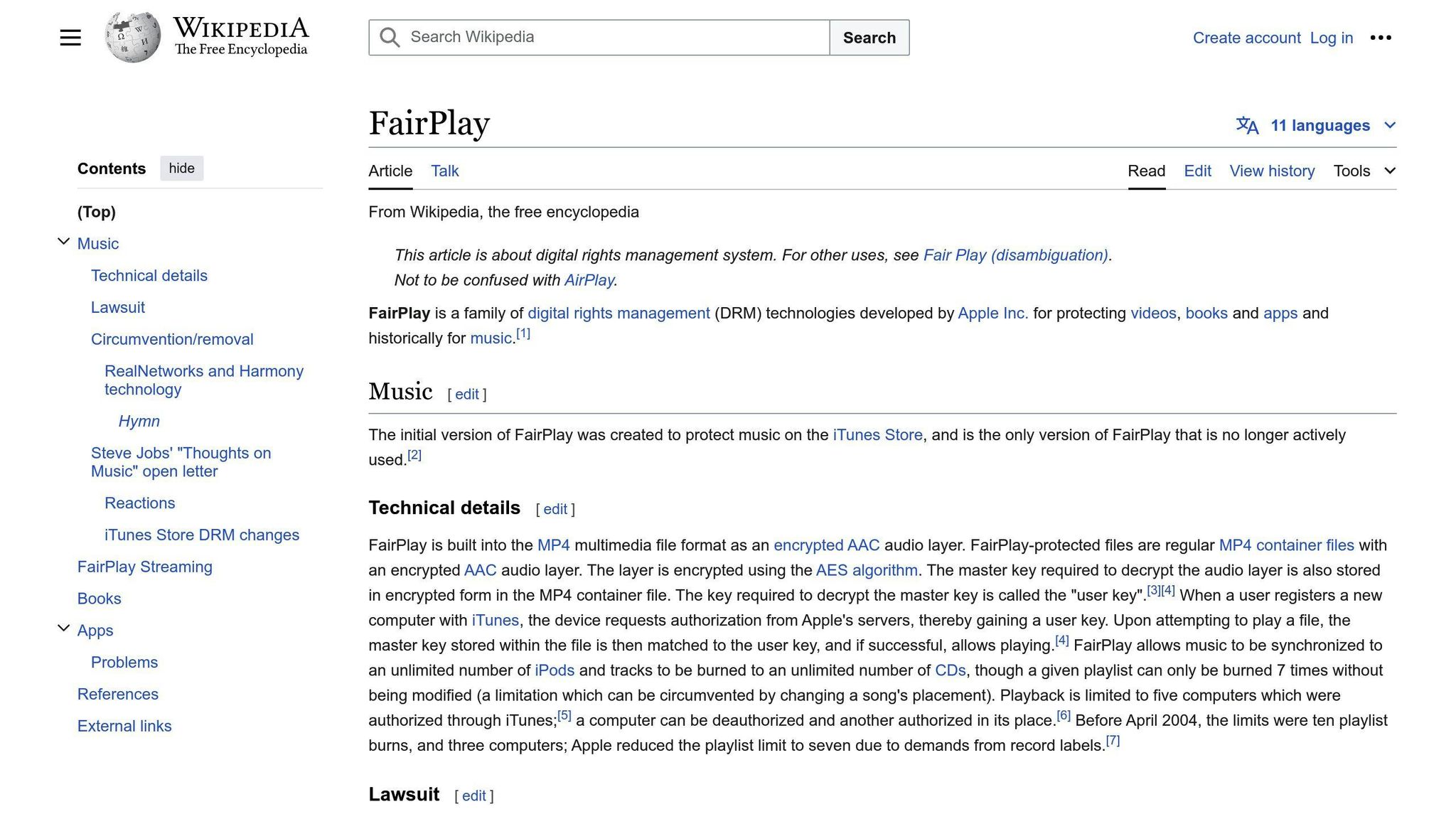Click citation [2] reference
Viewport: 1456px width, 819px height.
(x=414, y=455)
